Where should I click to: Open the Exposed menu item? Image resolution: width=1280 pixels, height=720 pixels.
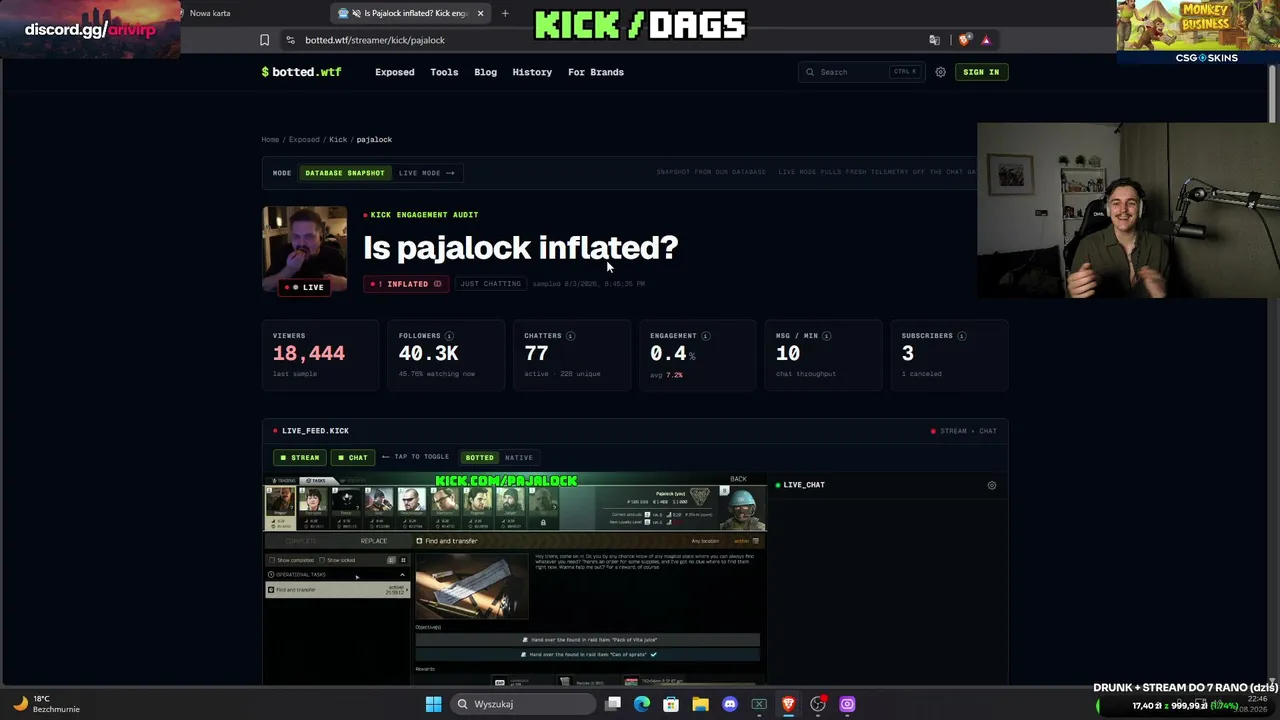394,72
